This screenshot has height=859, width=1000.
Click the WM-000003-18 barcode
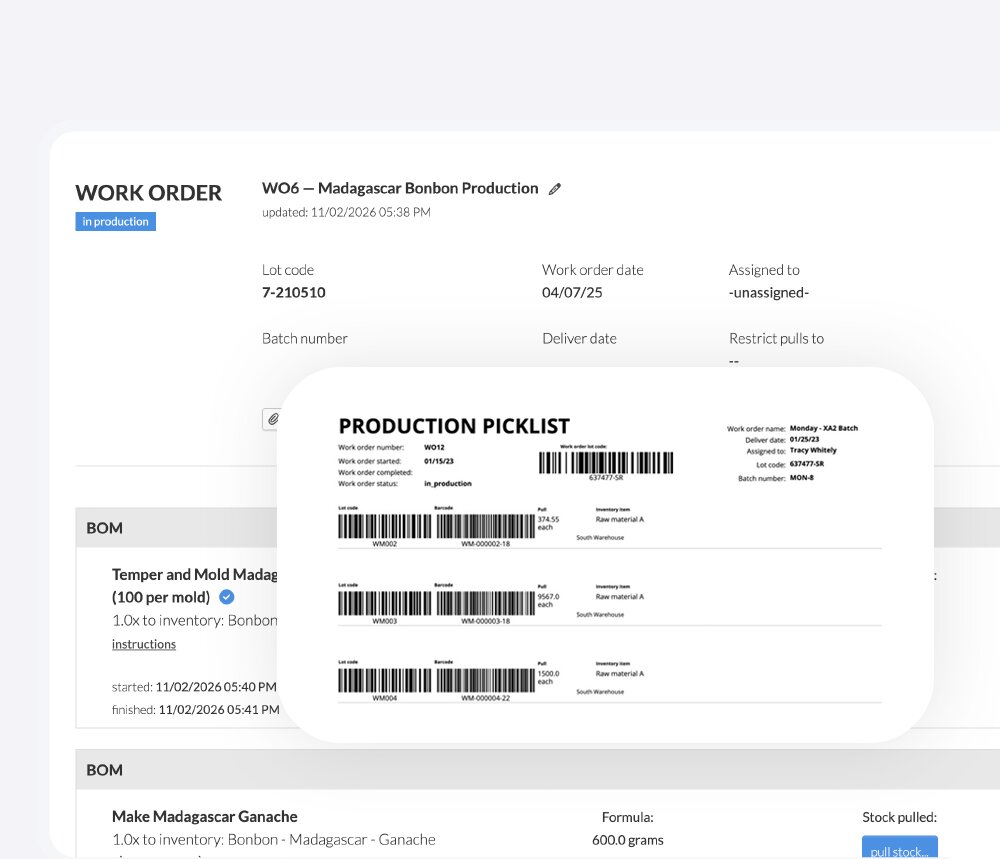coord(485,604)
